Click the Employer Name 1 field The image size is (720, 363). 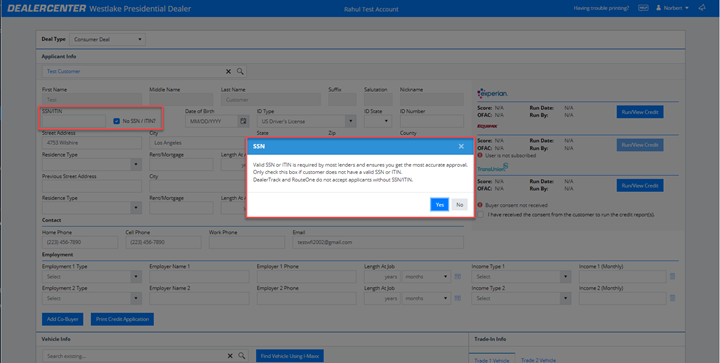tap(199, 277)
